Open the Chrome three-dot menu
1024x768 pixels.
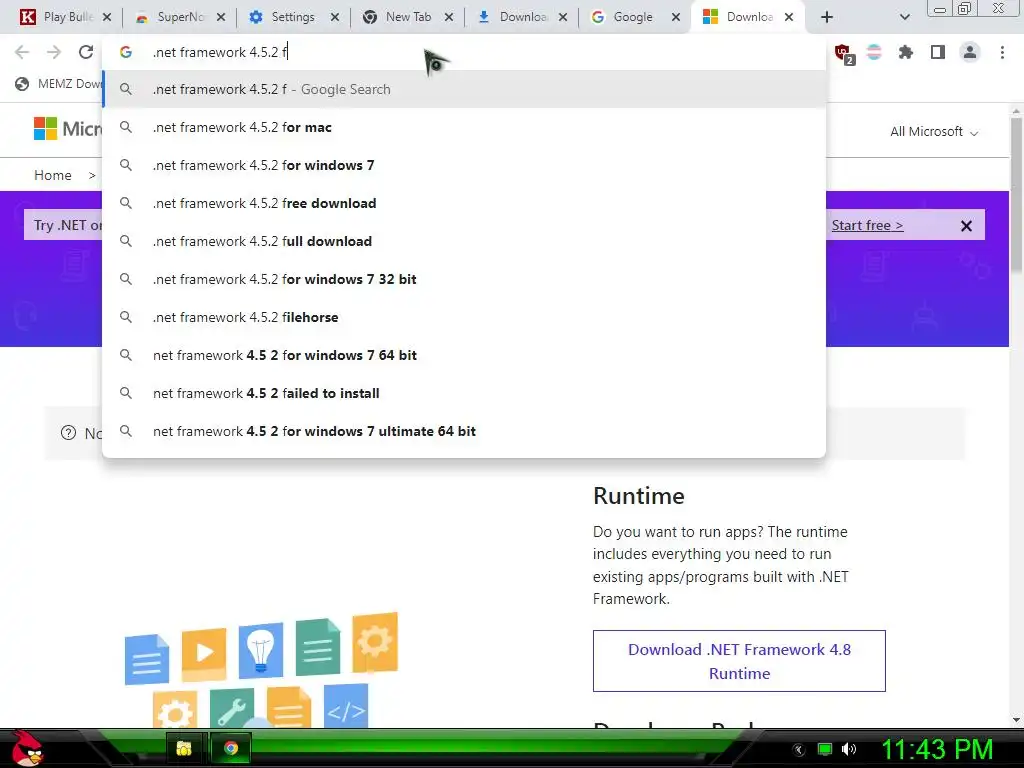[x=1002, y=52]
